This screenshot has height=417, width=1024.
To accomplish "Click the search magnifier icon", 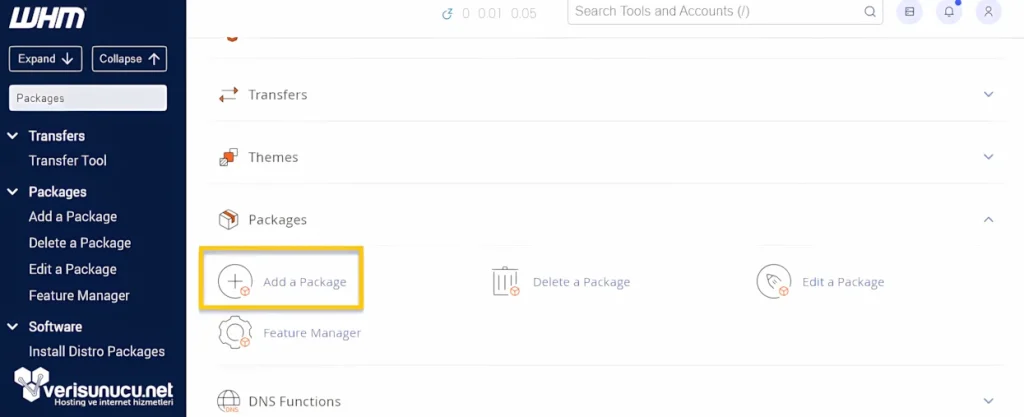I will point(869,12).
